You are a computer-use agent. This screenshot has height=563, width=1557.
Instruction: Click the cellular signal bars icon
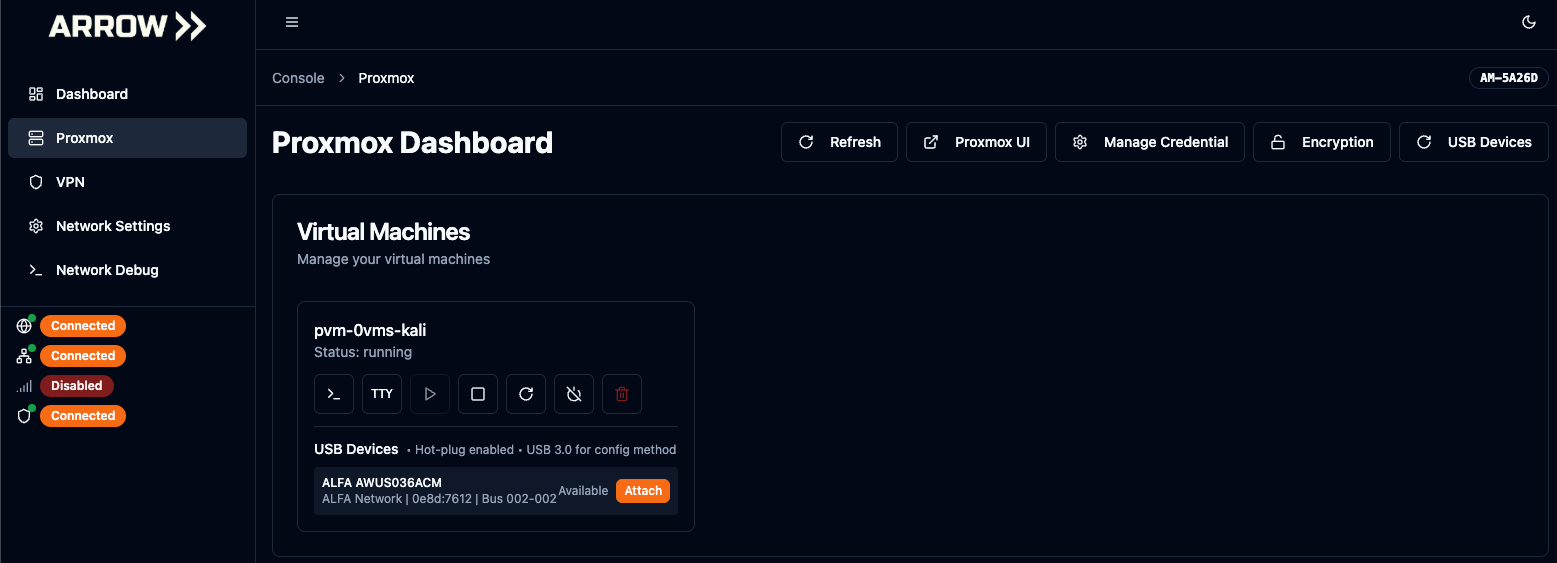tap(25, 386)
